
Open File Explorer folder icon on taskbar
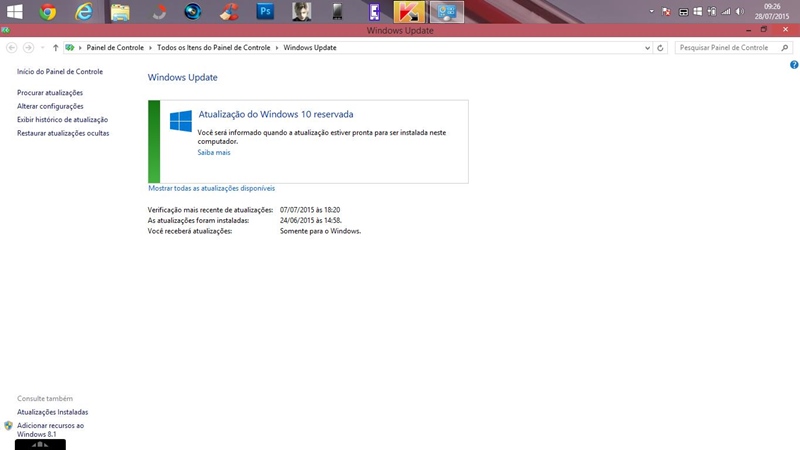tap(120, 12)
